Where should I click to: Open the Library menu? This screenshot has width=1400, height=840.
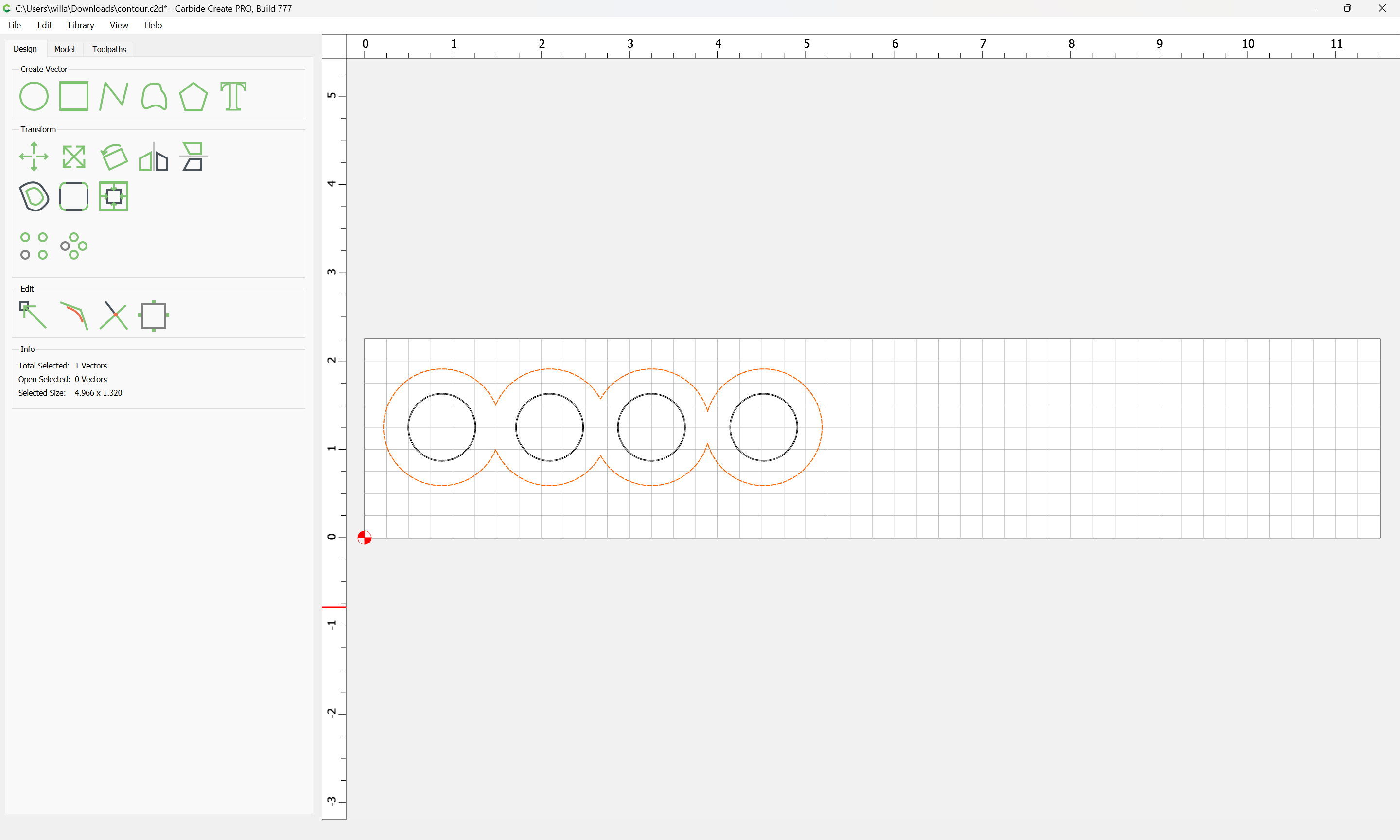pyautogui.click(x=81, y=25)
